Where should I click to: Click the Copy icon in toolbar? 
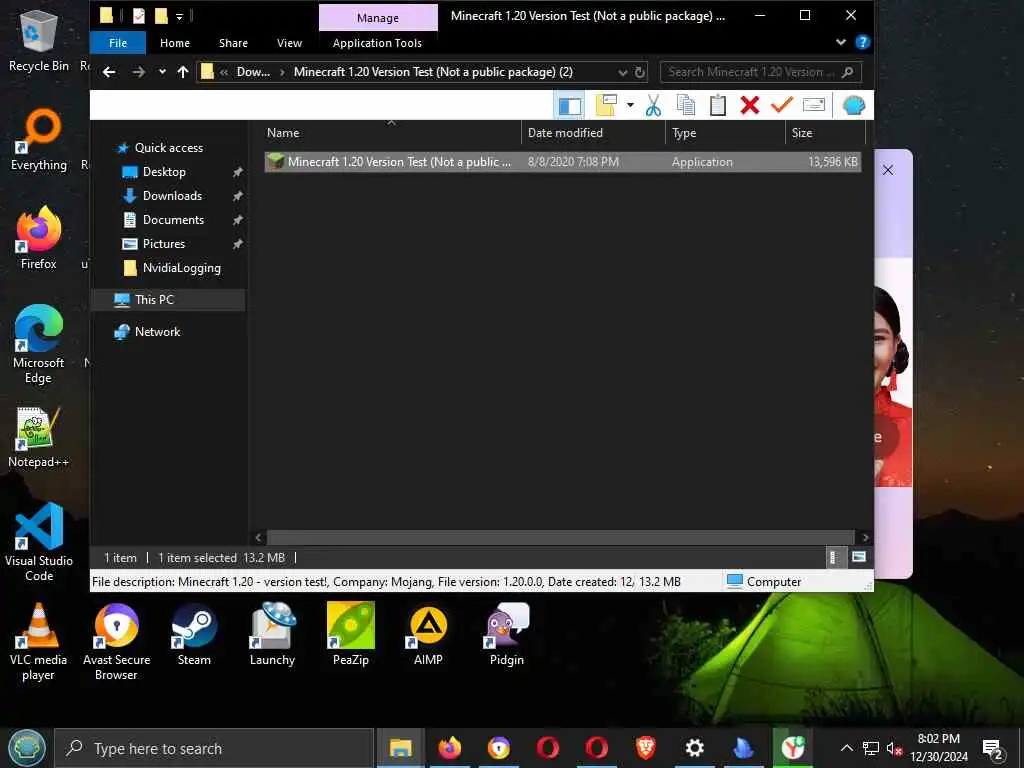pyautogui.click(x=686, y=105)
